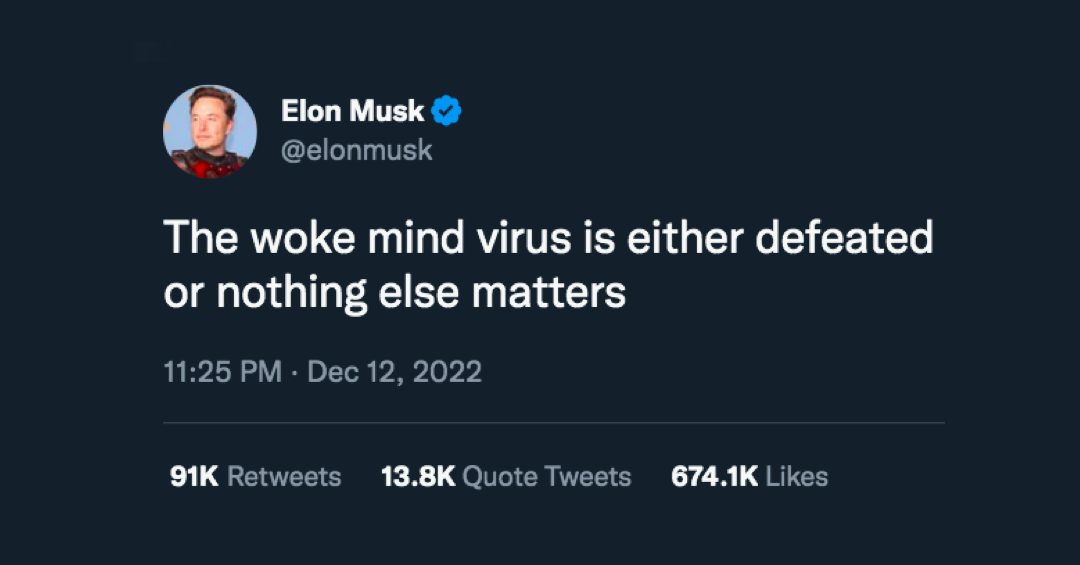This screenshot has width=1080, height=565.
Task: Show the Likes label list
Action: point(797,477)
